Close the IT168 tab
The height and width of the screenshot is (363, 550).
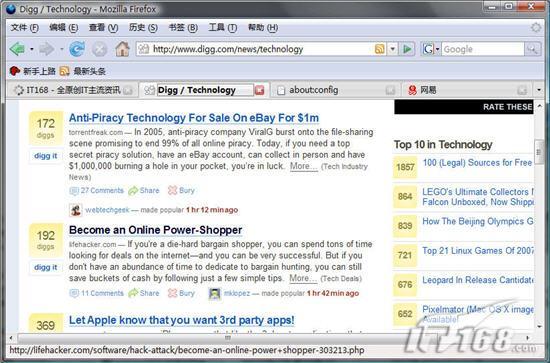(128, 90)
